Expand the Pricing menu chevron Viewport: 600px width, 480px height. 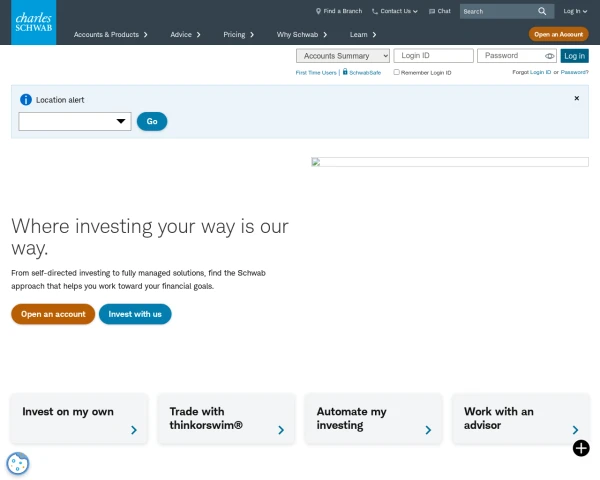click(252, 35)
